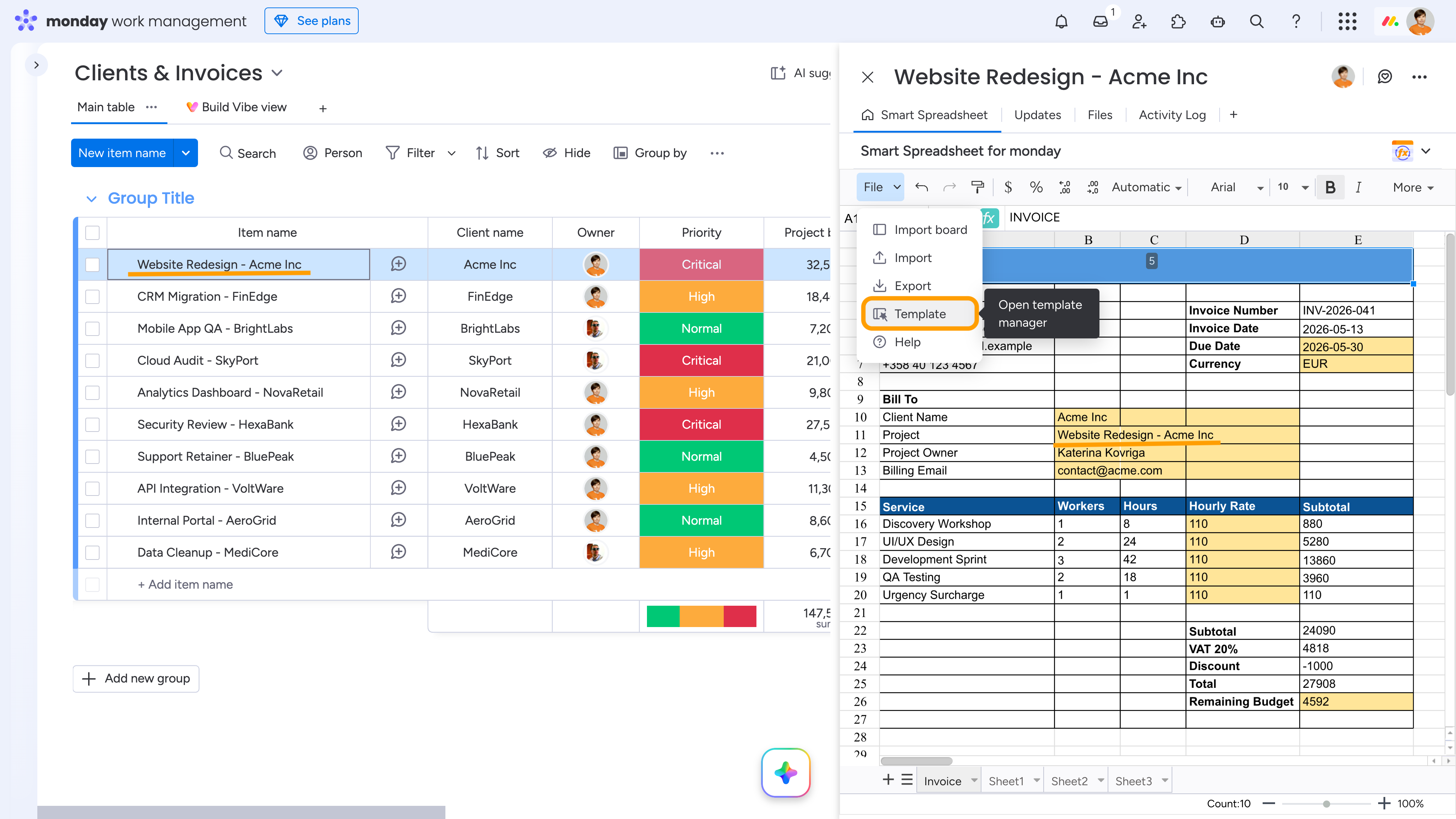Adjust the spreadsheet zoom slider
This screenshot has width=1456, height=819.
point(1326,803)
